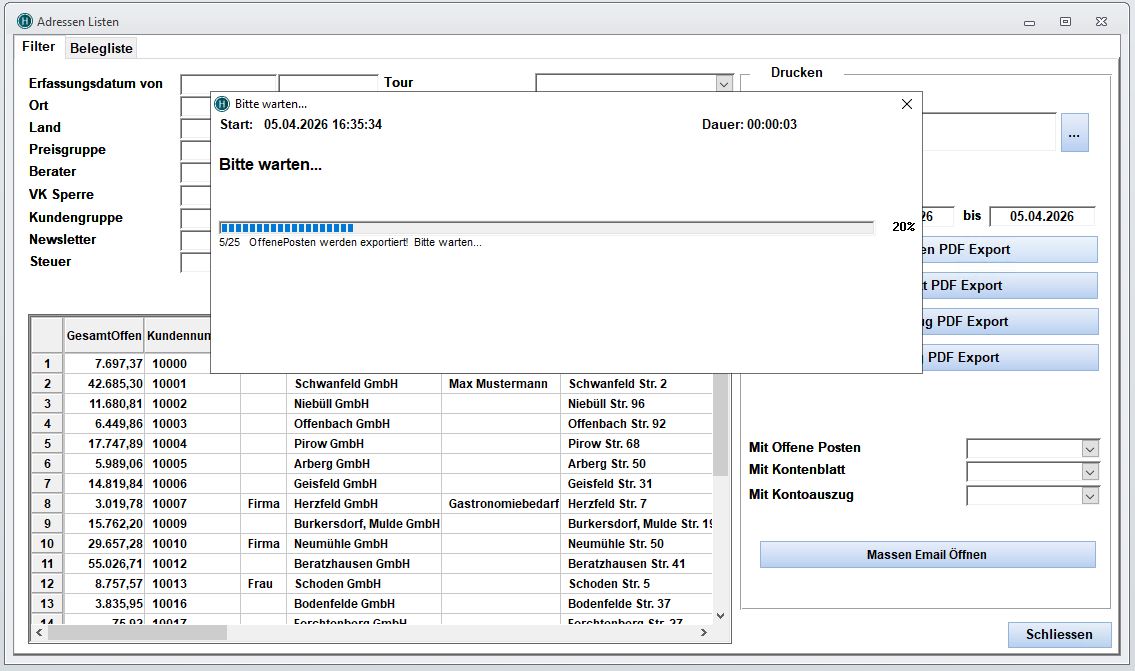1135x671 pixels.
Task: Select the Niebüll GmbH table row
Action: 331,404
